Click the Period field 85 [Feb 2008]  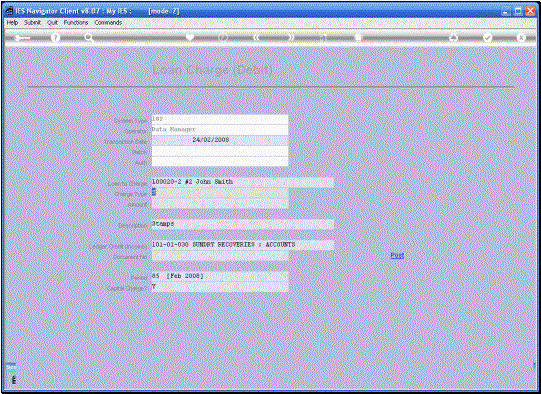pyautogui.click(x=220, y=276)
